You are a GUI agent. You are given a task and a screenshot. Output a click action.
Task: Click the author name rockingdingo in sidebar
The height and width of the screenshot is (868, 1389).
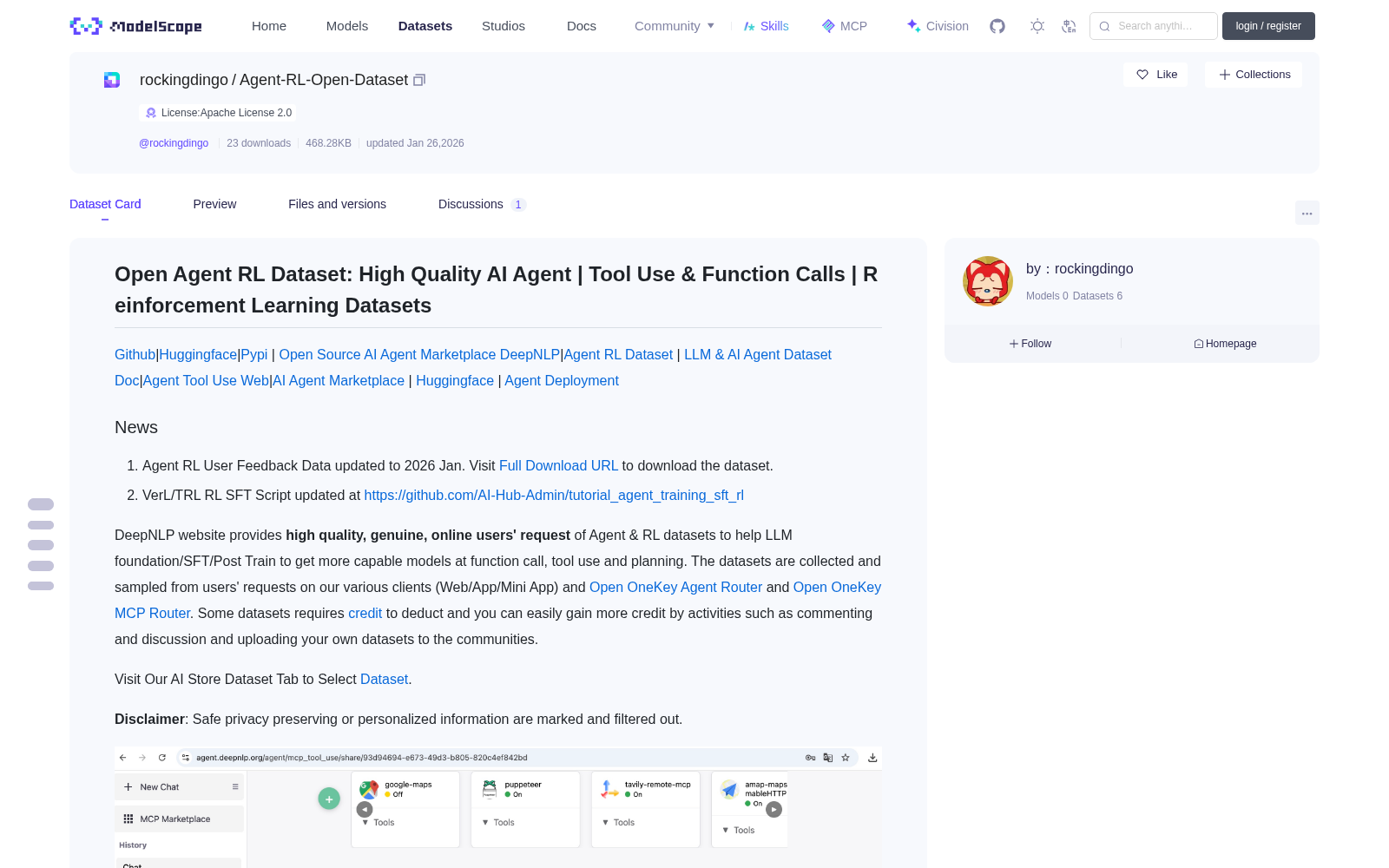(1094, 269)
